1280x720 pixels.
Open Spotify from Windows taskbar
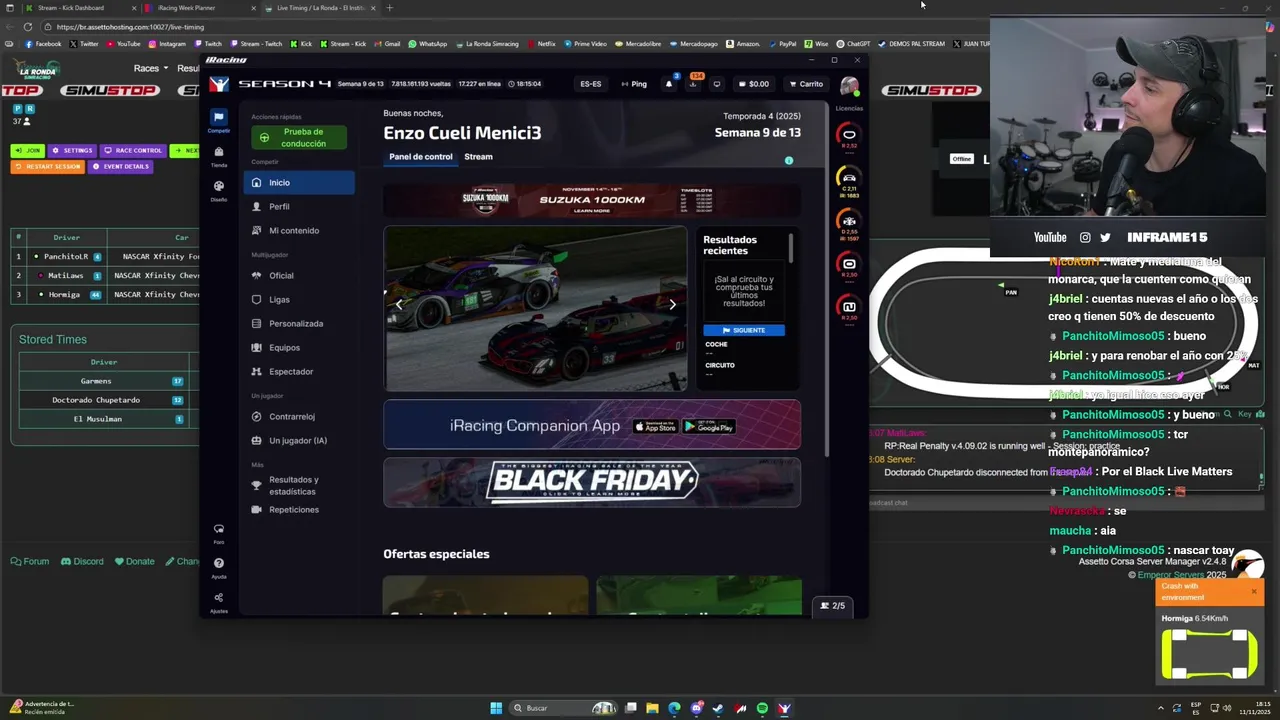(762, 708)
